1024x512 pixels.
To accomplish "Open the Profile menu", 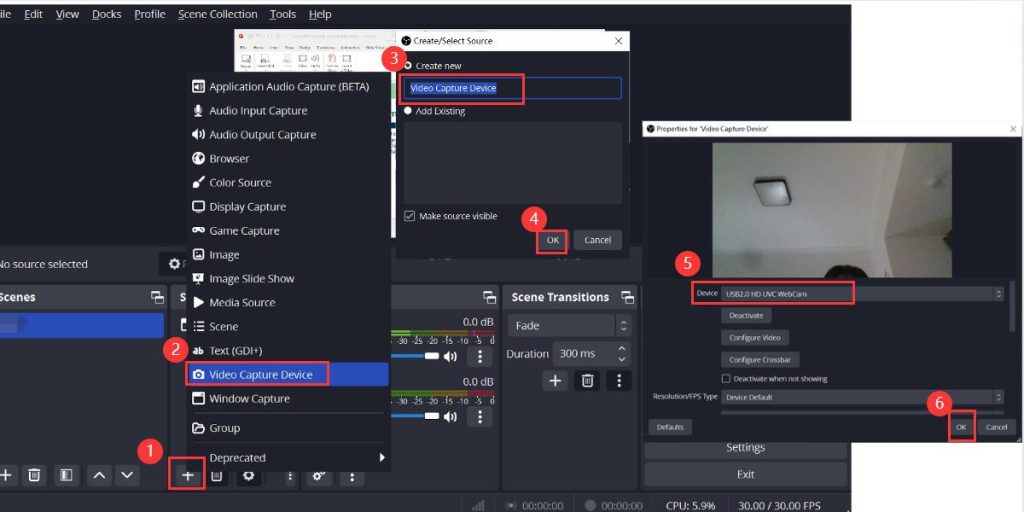I will pos(150,14).
